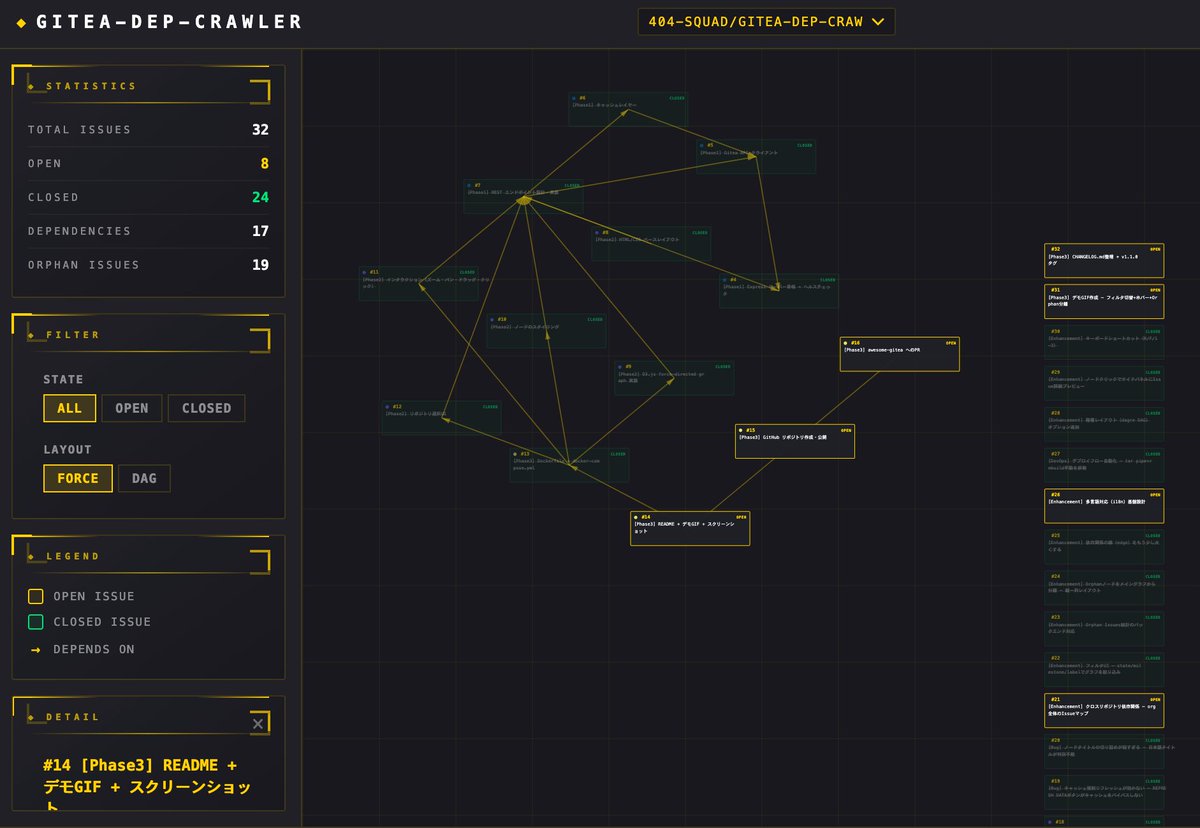Click the #14 README issue title in detail
This screenshot has height=828, width=1200.
pos(147,787)
